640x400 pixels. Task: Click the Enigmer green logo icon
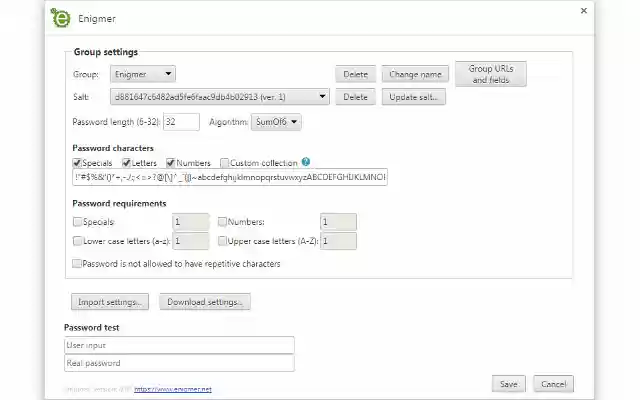[x=60, y=18]
